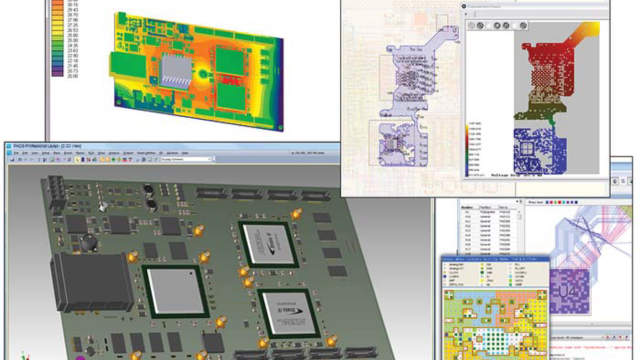The image size is (640, 360).
Task: Click the greyed-out round button in viewer toolbar
Action: 471,25
